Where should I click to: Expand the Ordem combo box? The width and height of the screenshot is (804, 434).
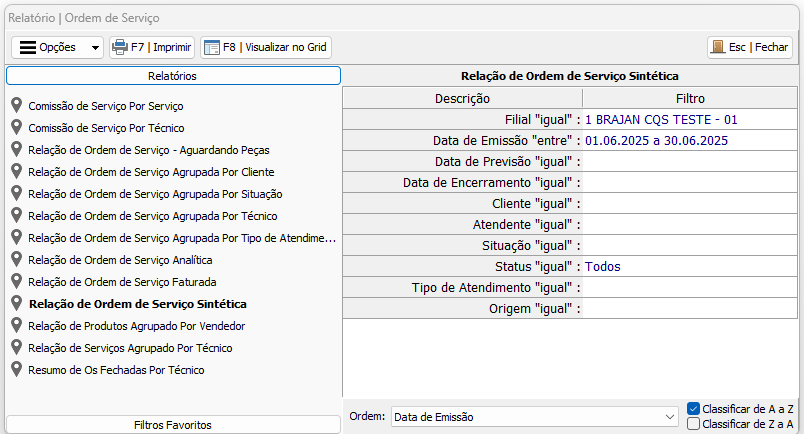(670, 416)
